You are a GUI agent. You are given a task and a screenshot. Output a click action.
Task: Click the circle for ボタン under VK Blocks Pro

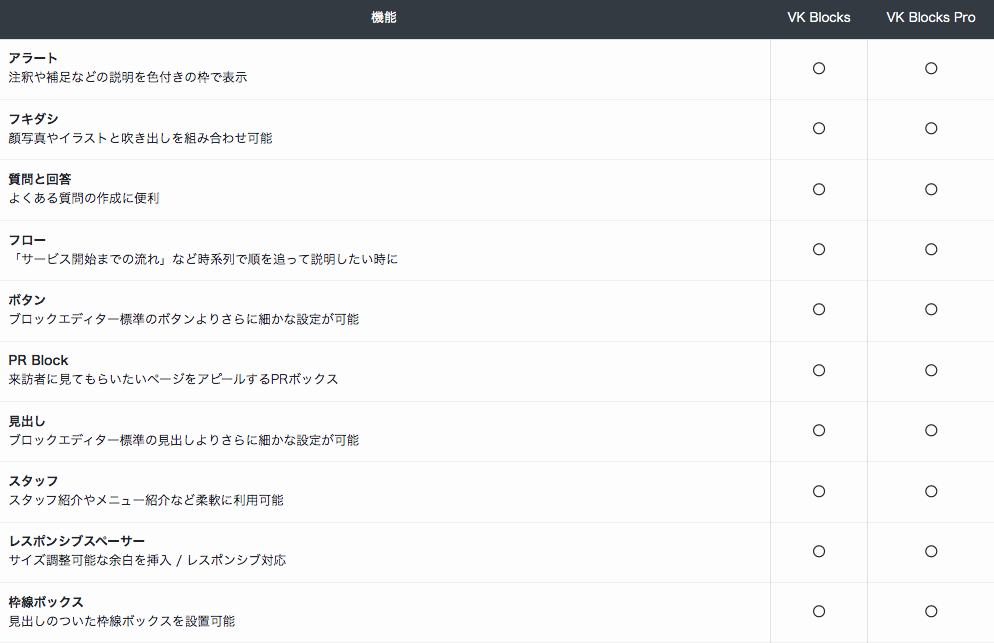click(931, 309)
